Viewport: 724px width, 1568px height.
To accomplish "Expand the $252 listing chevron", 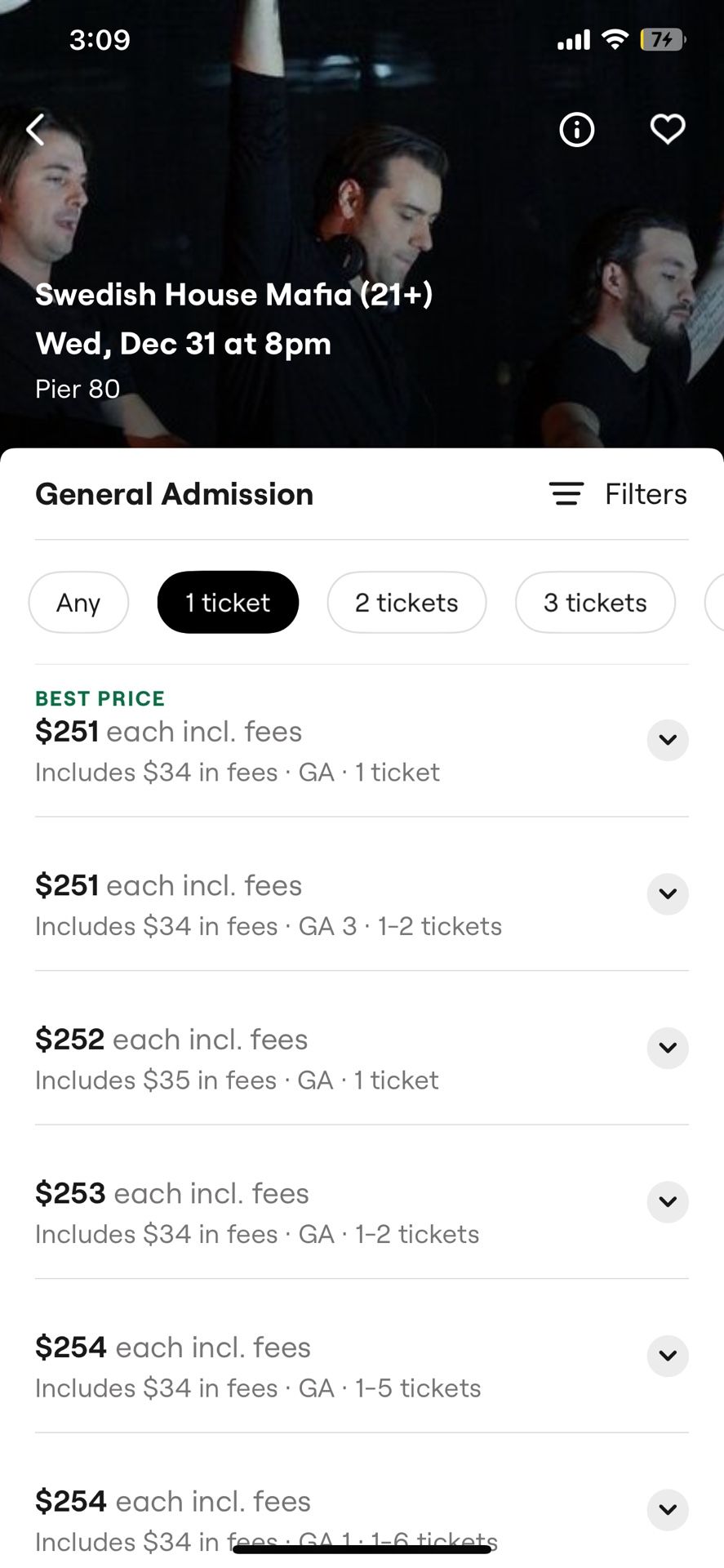I will tap(668, 1048).
